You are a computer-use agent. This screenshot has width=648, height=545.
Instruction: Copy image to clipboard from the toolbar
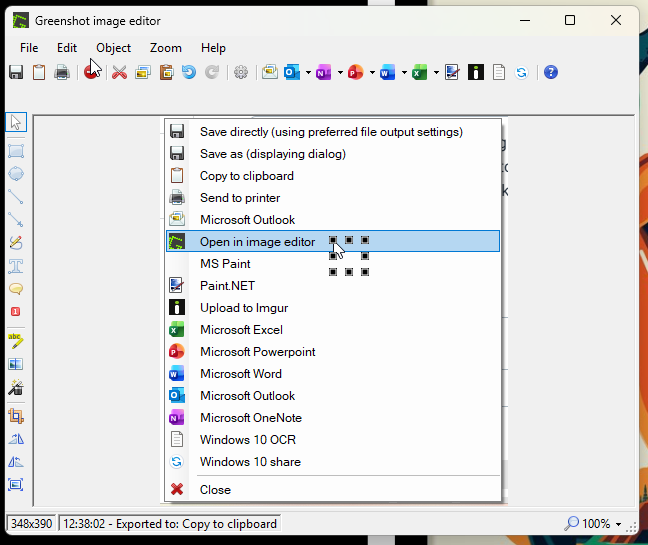39,72
